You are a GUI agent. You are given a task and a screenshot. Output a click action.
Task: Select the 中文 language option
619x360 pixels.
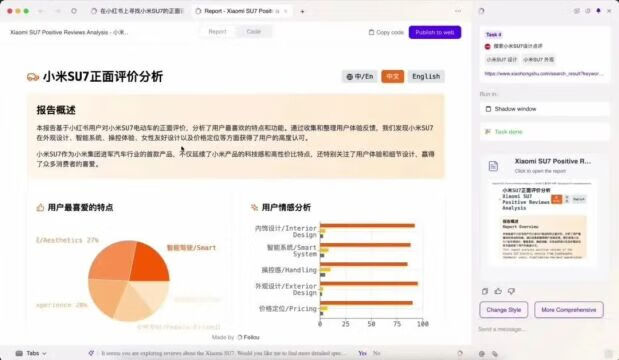(392, 76)
